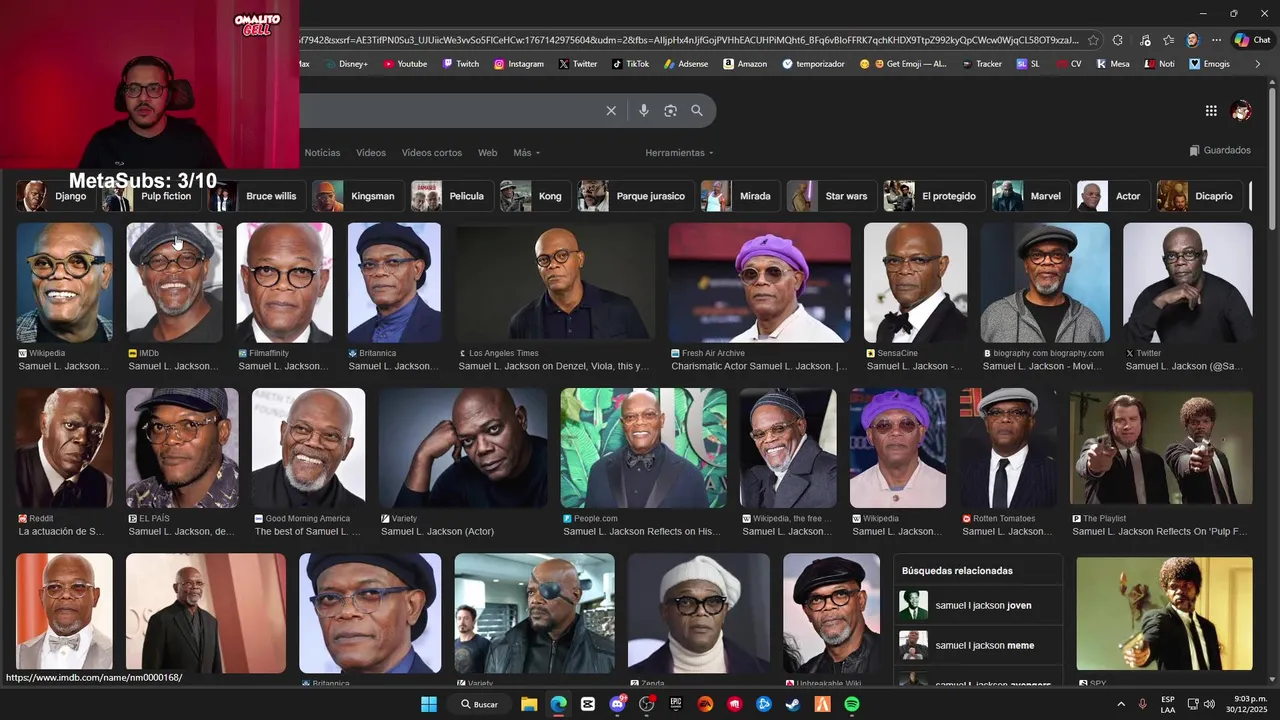Select the Kingsman filter chip
The image size is (1280, 720).
(358, 196)
